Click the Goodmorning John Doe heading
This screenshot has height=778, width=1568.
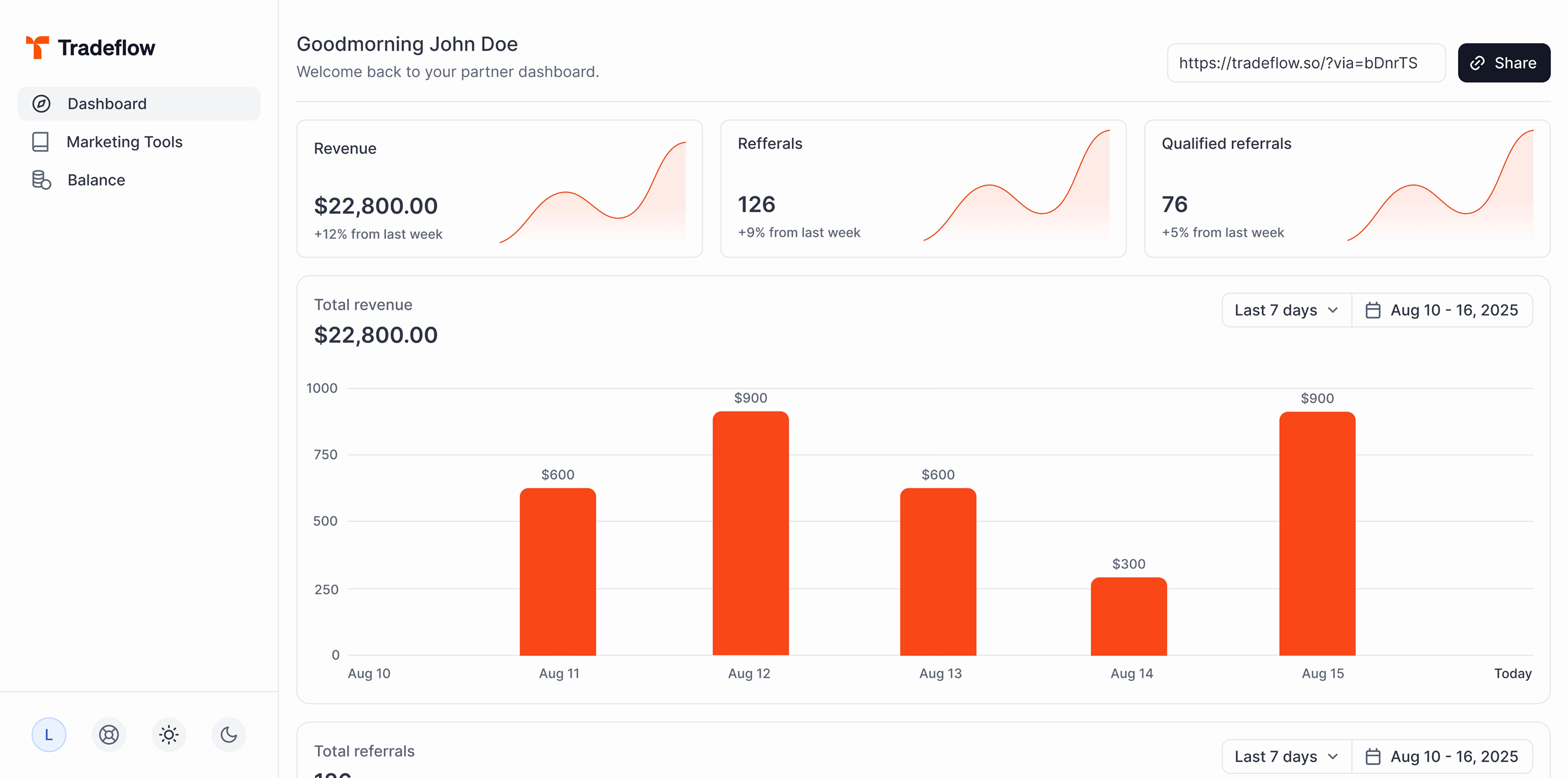(x=407, y=44)
